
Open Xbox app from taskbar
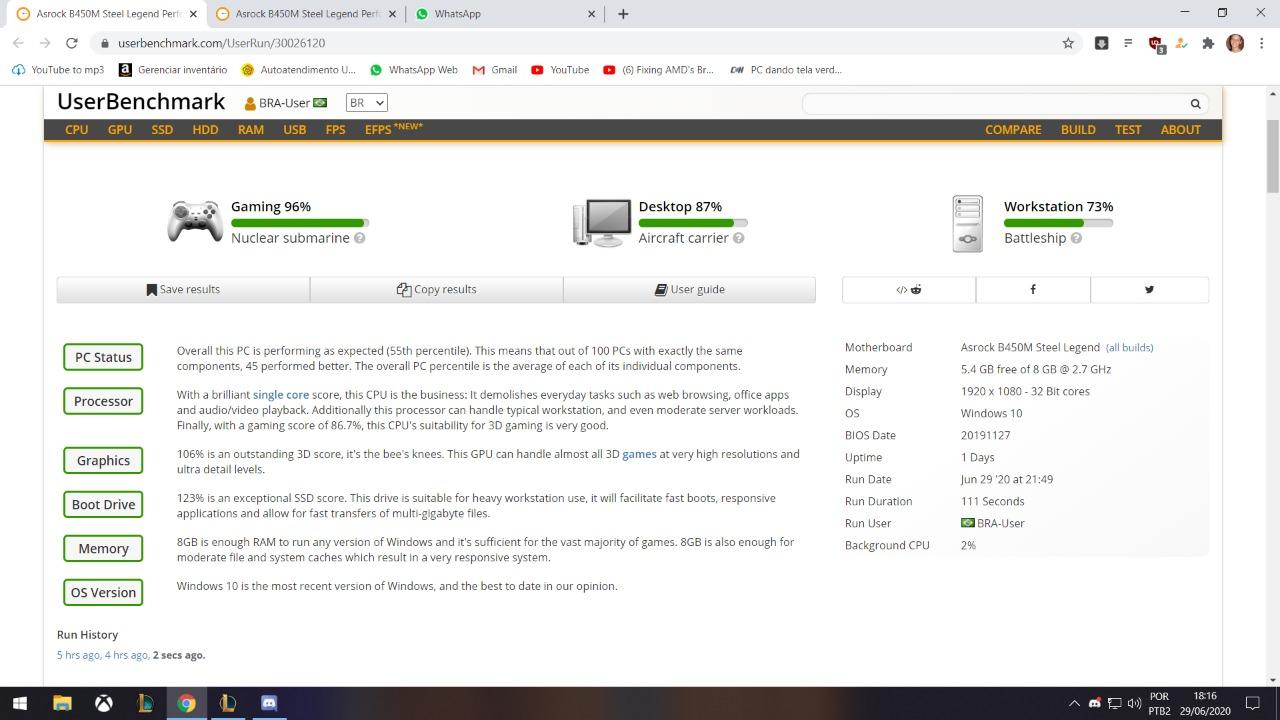[103, 703]
